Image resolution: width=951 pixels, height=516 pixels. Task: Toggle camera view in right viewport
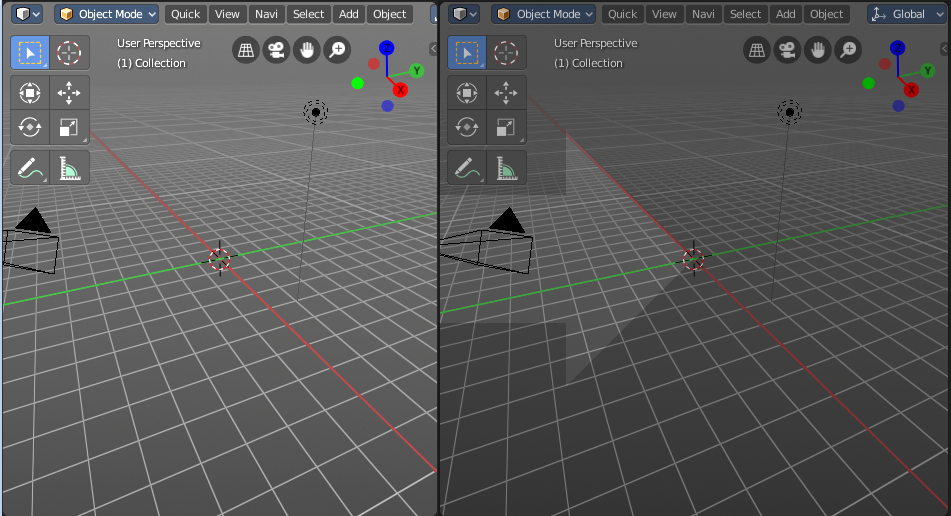pyautogui.click(x=787, y=50)
